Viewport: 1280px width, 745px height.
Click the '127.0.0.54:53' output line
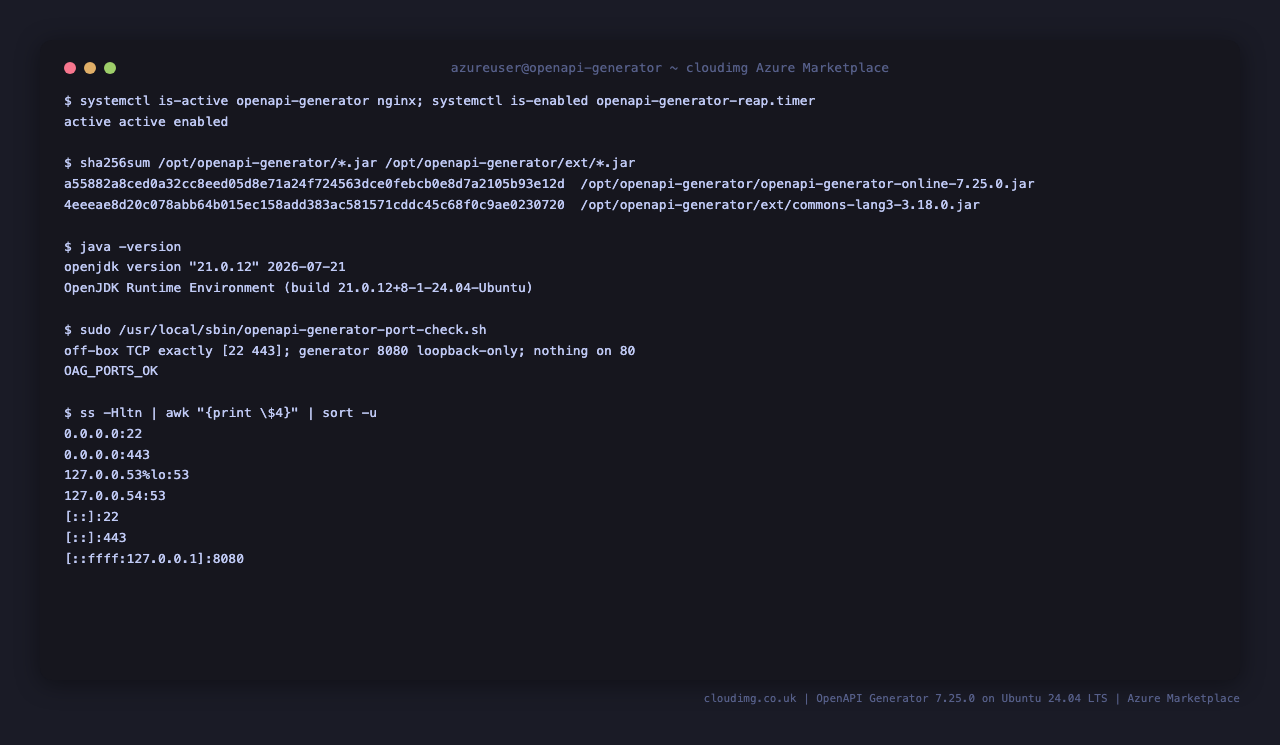pyautogui.click(x=115, y=496)
